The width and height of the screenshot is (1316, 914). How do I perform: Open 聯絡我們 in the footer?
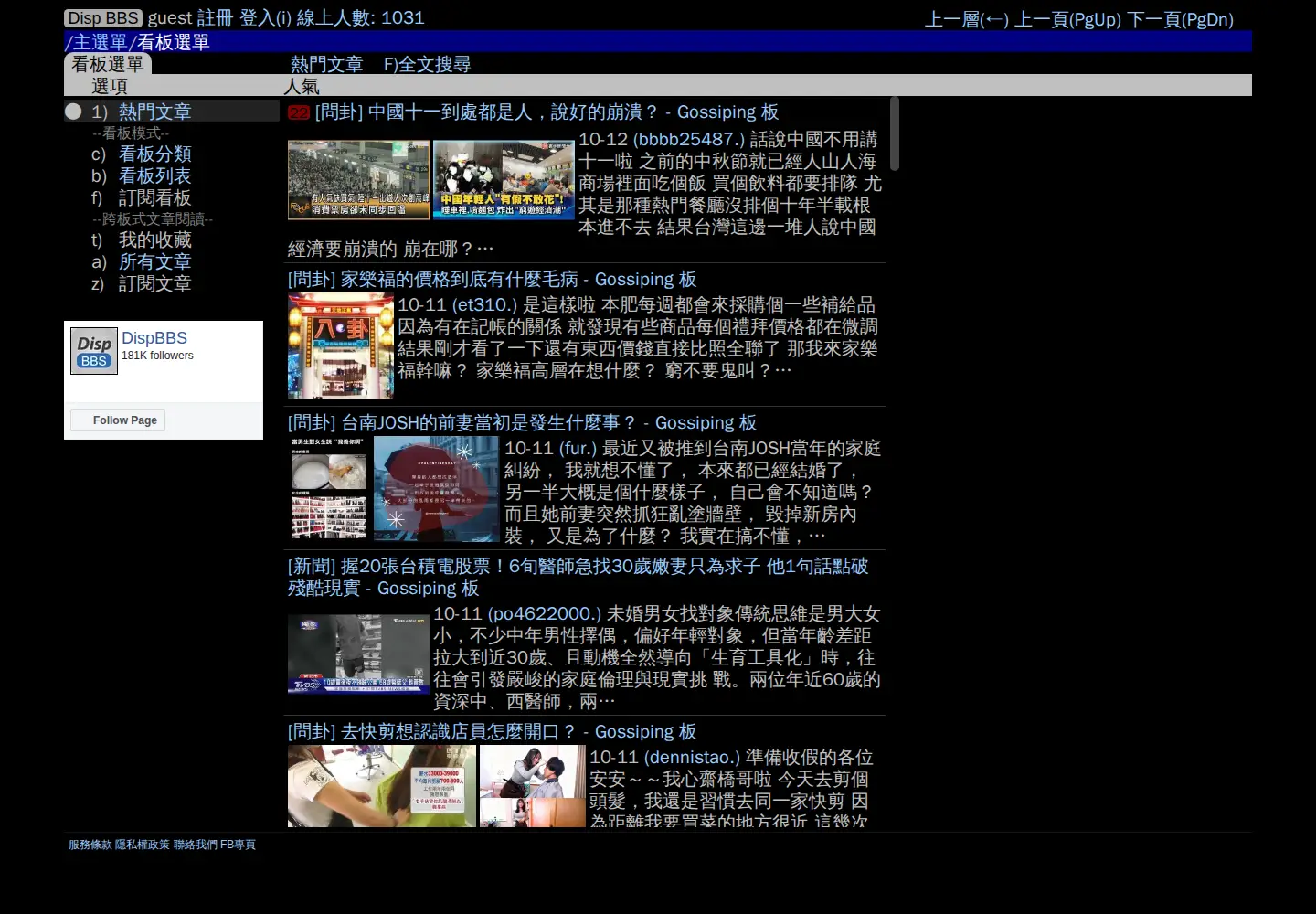tap(196, 845)
